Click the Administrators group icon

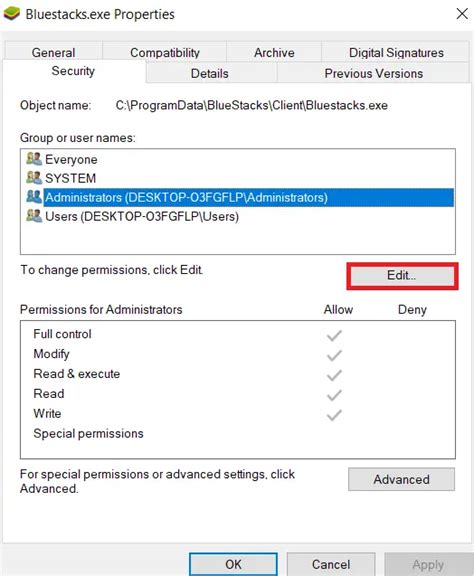click(x=34, y=197)
